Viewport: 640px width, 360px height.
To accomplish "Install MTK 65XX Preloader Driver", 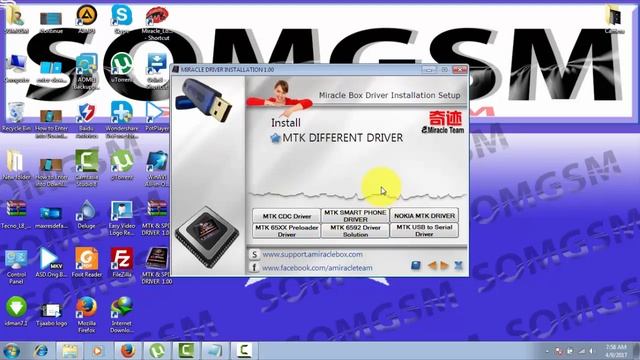I will pos(287,231).
